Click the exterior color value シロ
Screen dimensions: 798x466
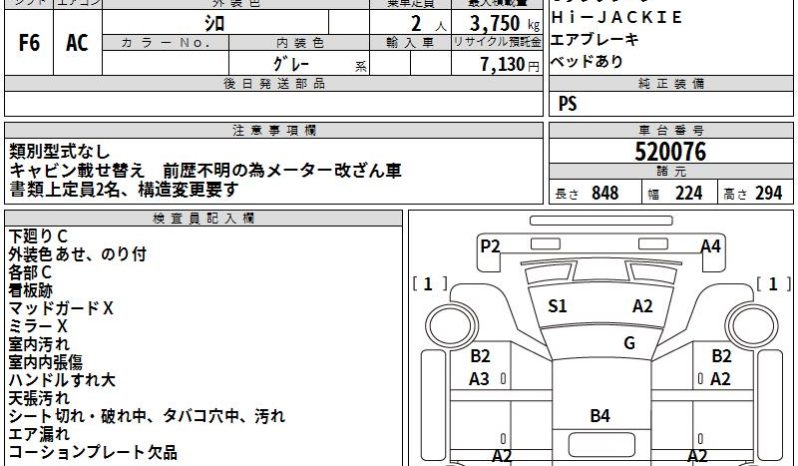(x=214, y=23)
